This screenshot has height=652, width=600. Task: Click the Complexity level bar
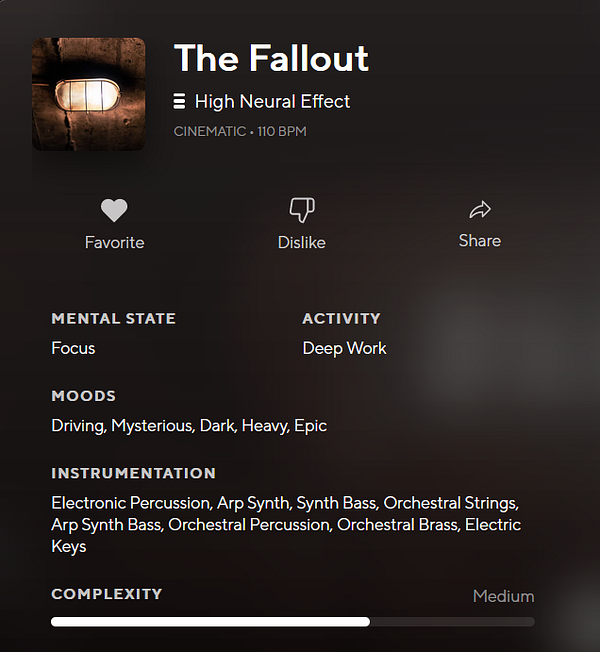[x=292, y=621]
